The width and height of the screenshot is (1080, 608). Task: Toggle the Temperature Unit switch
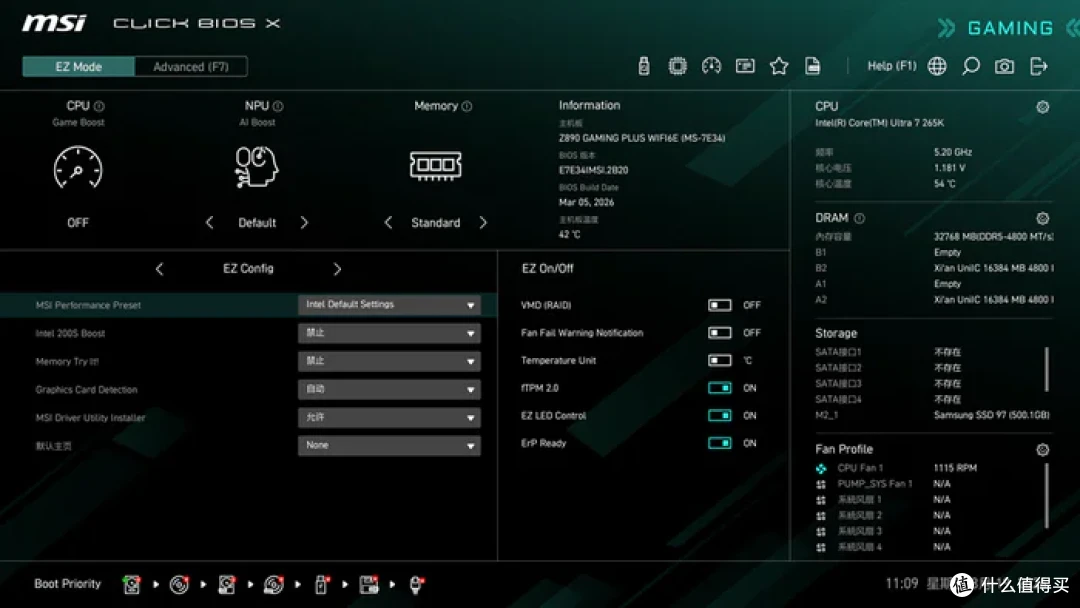pyautogui.click(x=719, y=360)
